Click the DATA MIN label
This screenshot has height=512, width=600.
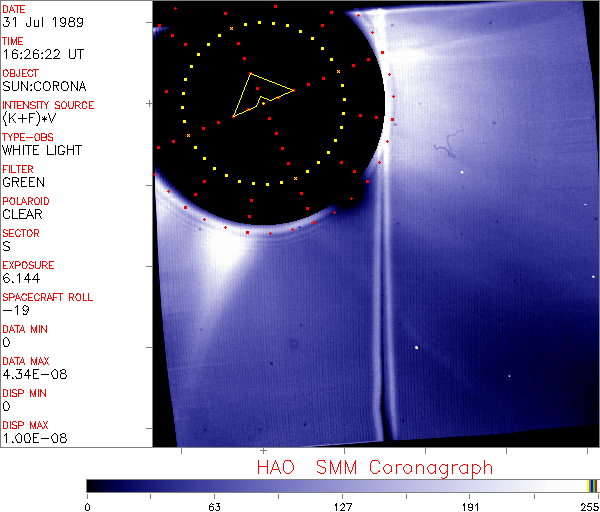click(25, 329)
